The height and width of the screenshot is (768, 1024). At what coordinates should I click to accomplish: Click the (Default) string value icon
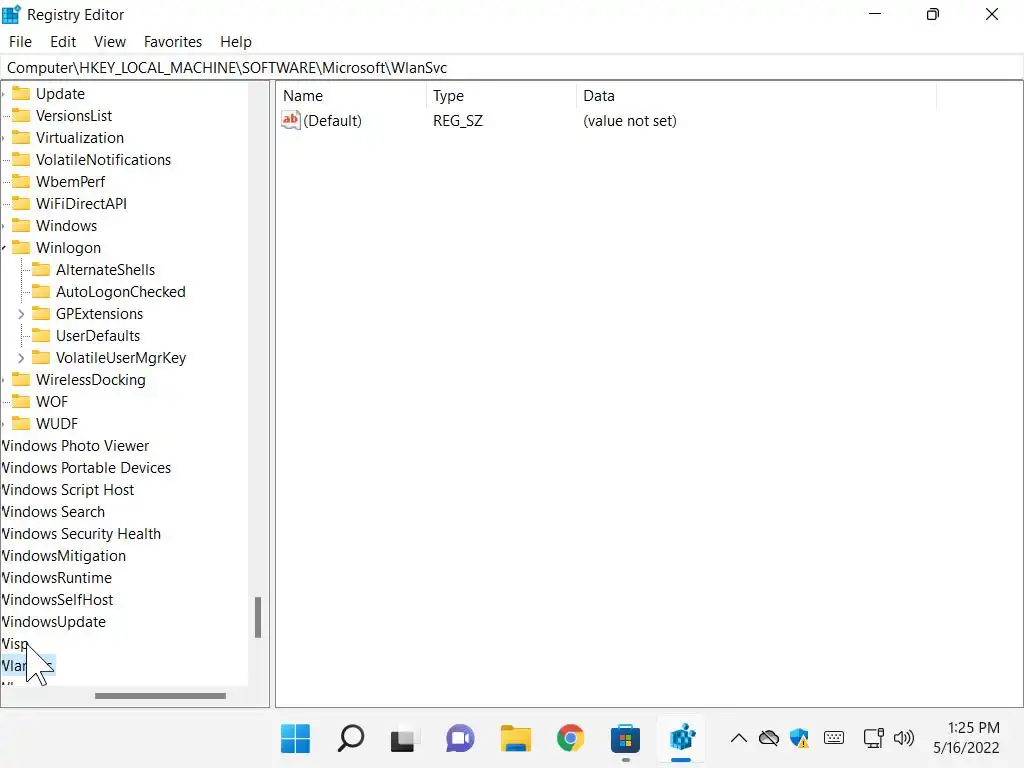point(291,120)
